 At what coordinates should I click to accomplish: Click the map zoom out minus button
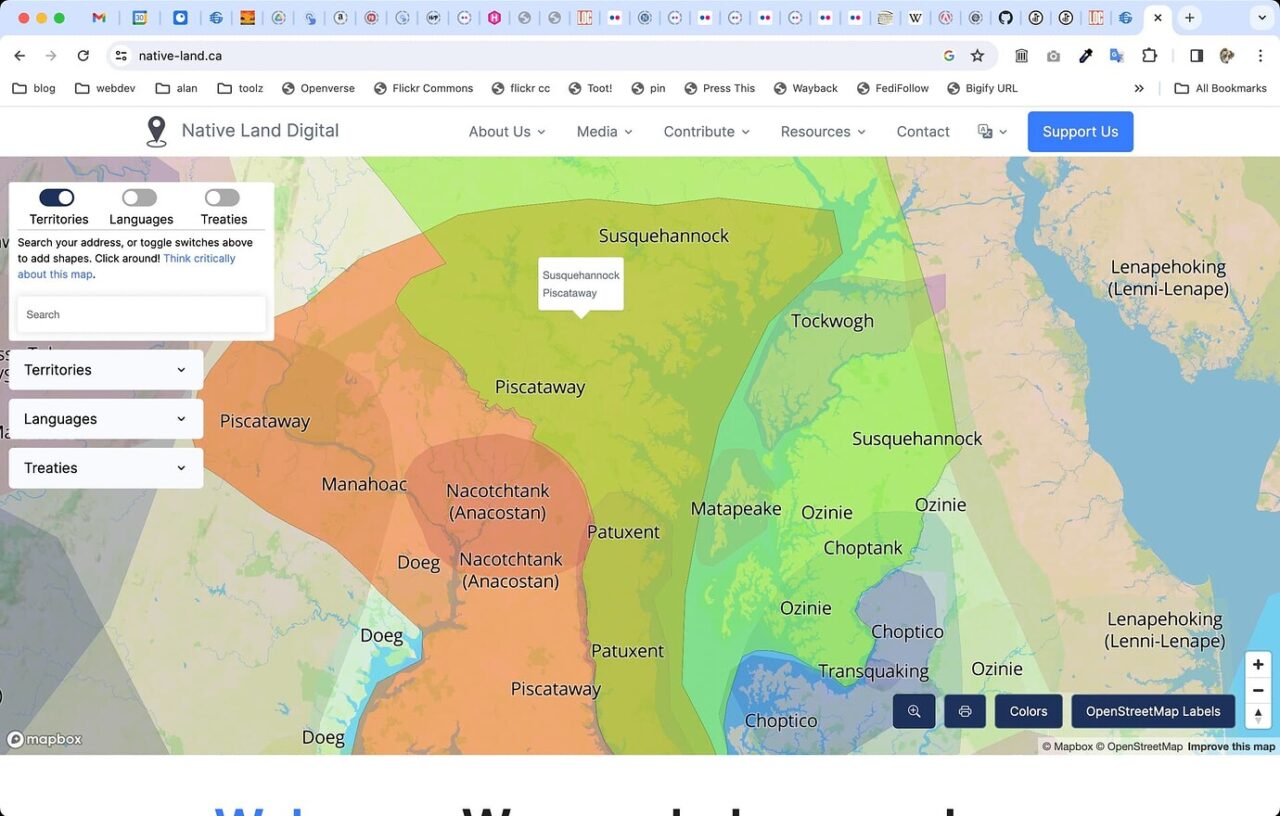click(1258, 690)
